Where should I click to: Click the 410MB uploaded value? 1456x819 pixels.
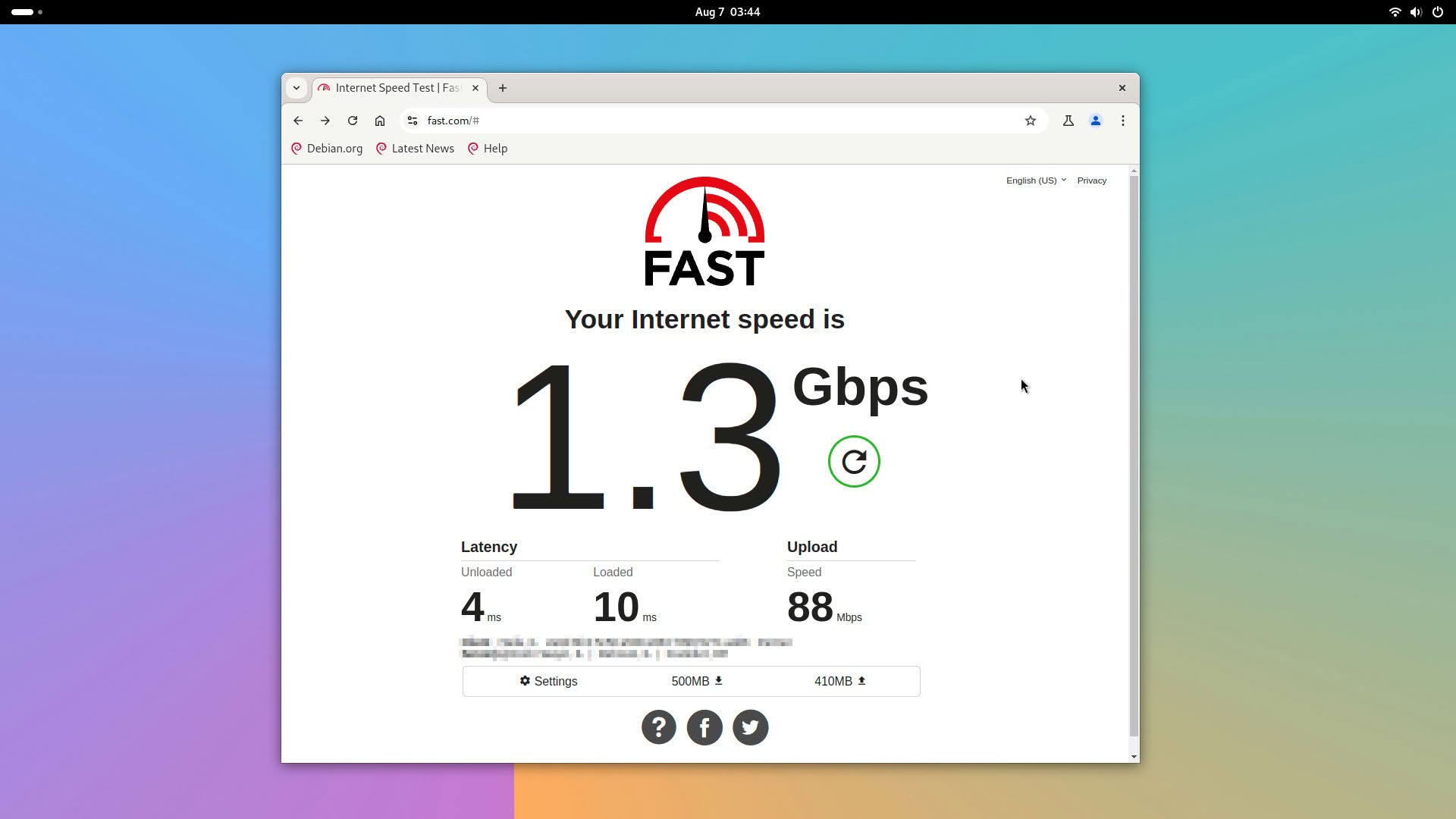(840, 681)
